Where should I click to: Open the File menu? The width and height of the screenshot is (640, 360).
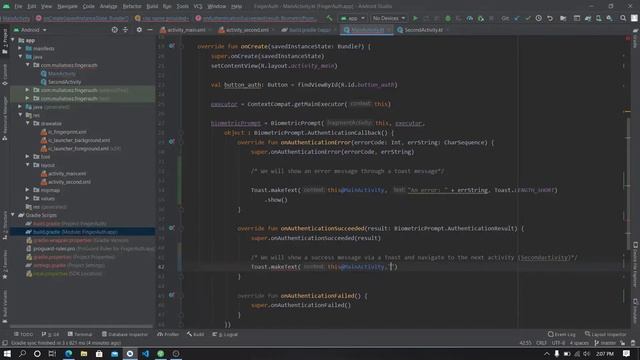(x=18, y=6)
